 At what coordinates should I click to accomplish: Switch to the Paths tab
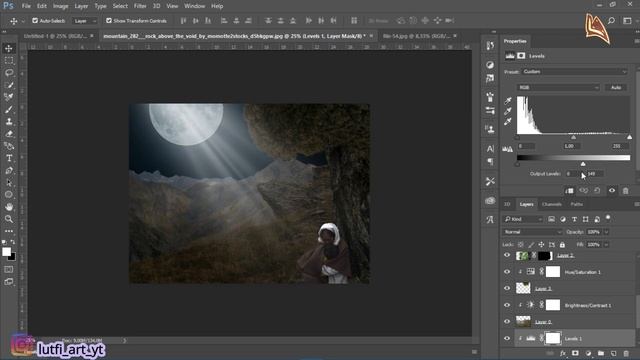coord(577,204)
